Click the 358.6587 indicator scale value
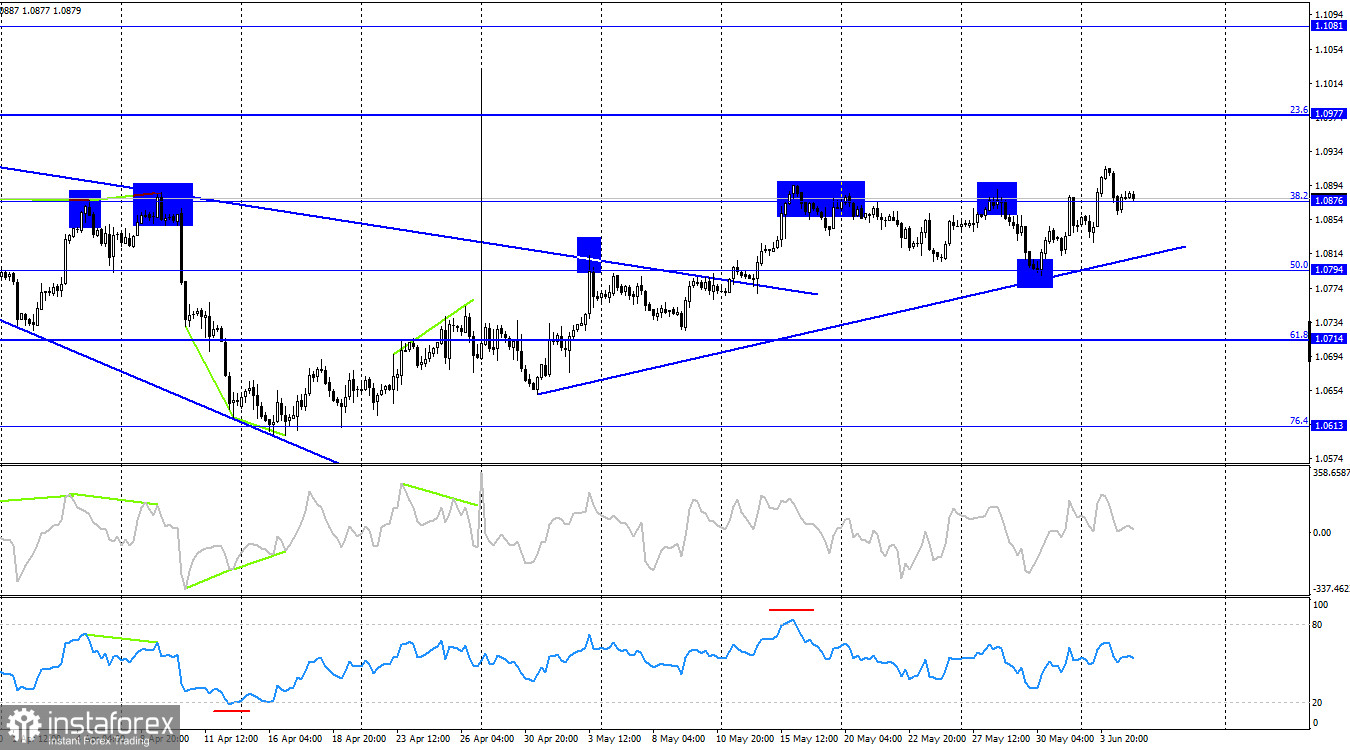1350x750 pixels. [x=1330, y=471]
